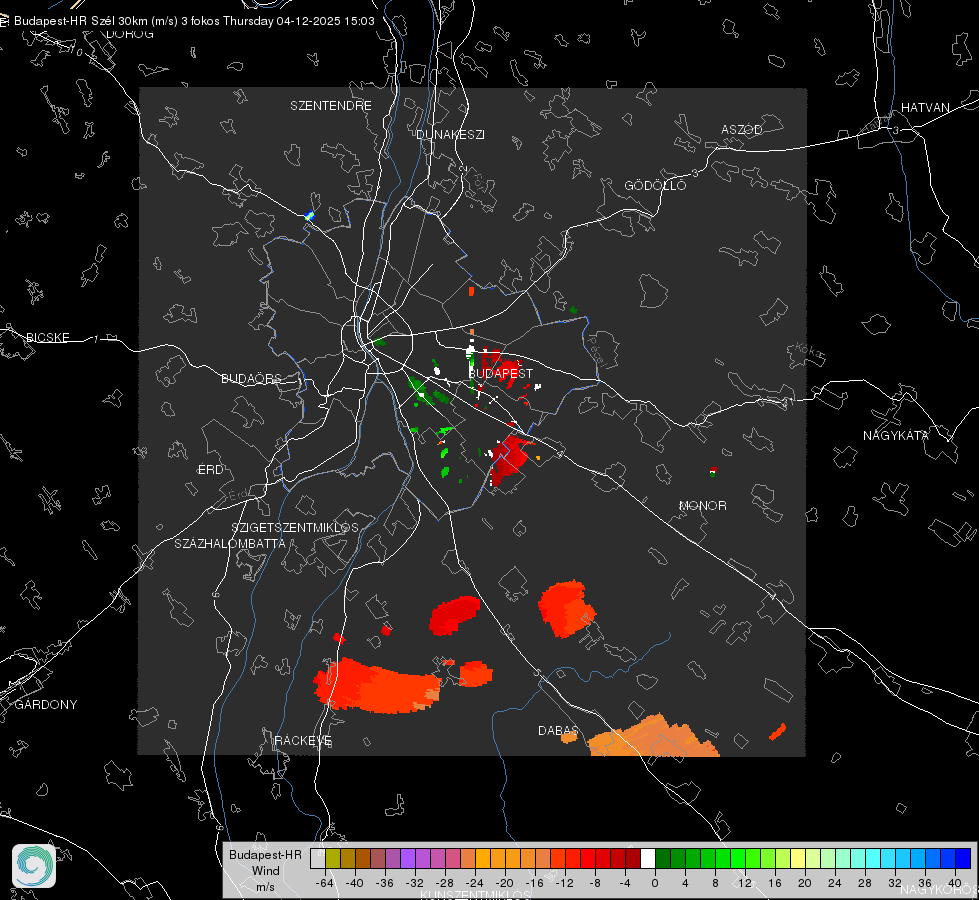Click the -64 legend value
Viewport: 979px width, 900px height.
pos(325,883)
